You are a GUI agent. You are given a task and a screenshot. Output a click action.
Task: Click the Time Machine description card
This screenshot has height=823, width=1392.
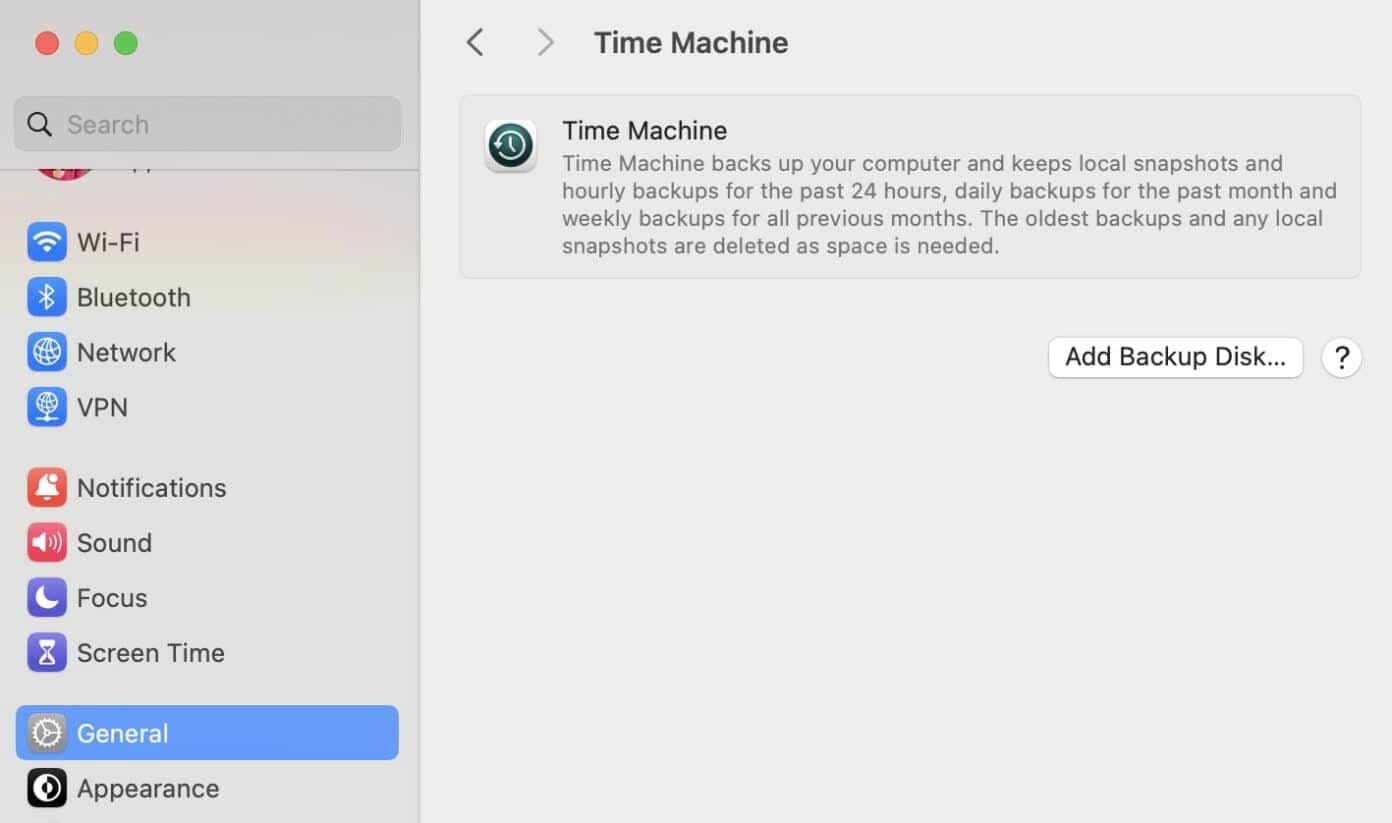pos(910,186)
